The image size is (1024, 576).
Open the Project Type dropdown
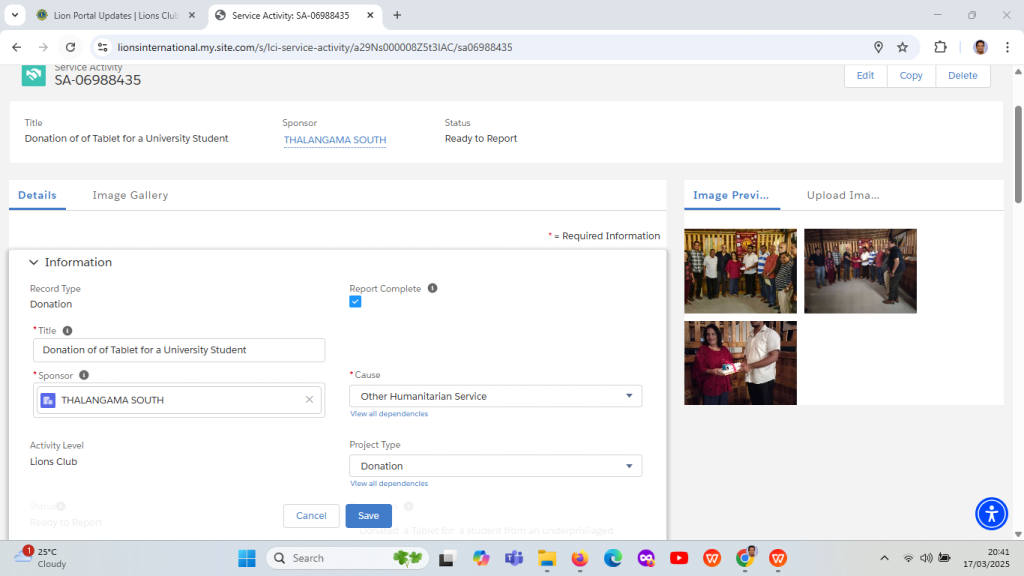496,466
